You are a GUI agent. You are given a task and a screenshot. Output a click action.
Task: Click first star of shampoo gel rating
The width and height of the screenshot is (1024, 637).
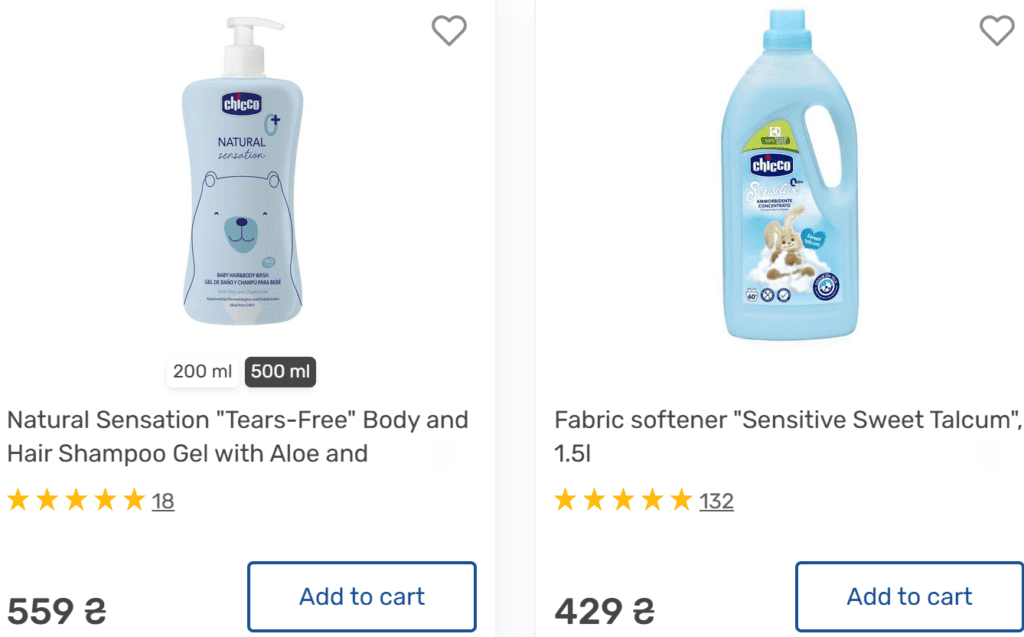[x=18, y=500]
